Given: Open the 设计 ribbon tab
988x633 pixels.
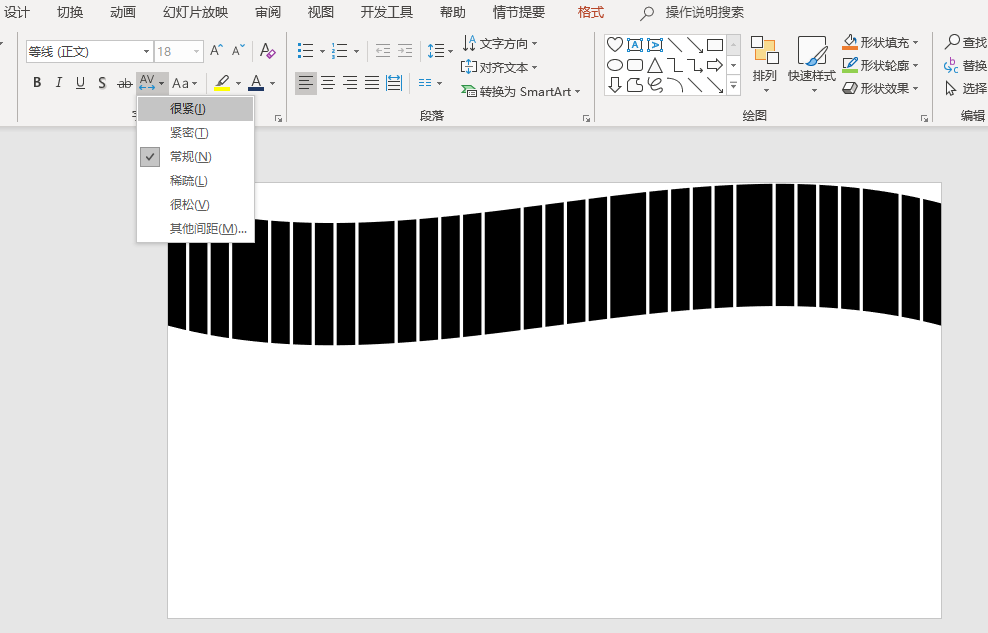Looking at the screenshot, I should [x=17, y=12].
